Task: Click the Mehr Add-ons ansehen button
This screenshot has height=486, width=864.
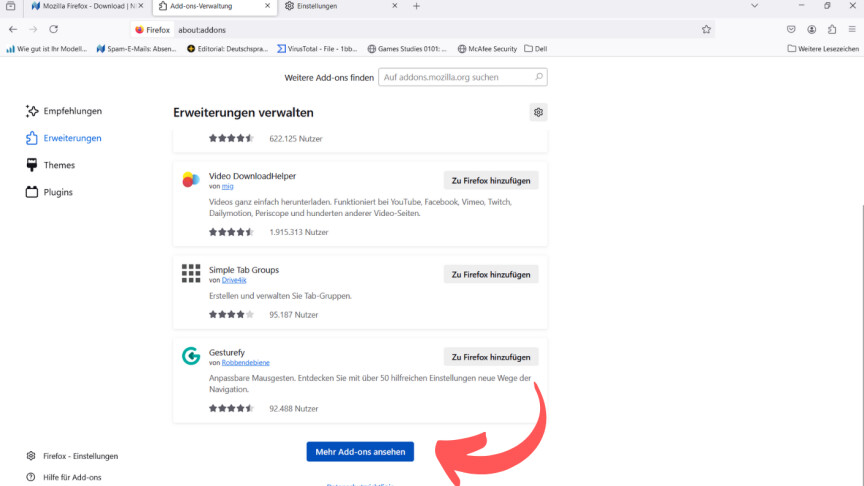Action: (360, 451)
